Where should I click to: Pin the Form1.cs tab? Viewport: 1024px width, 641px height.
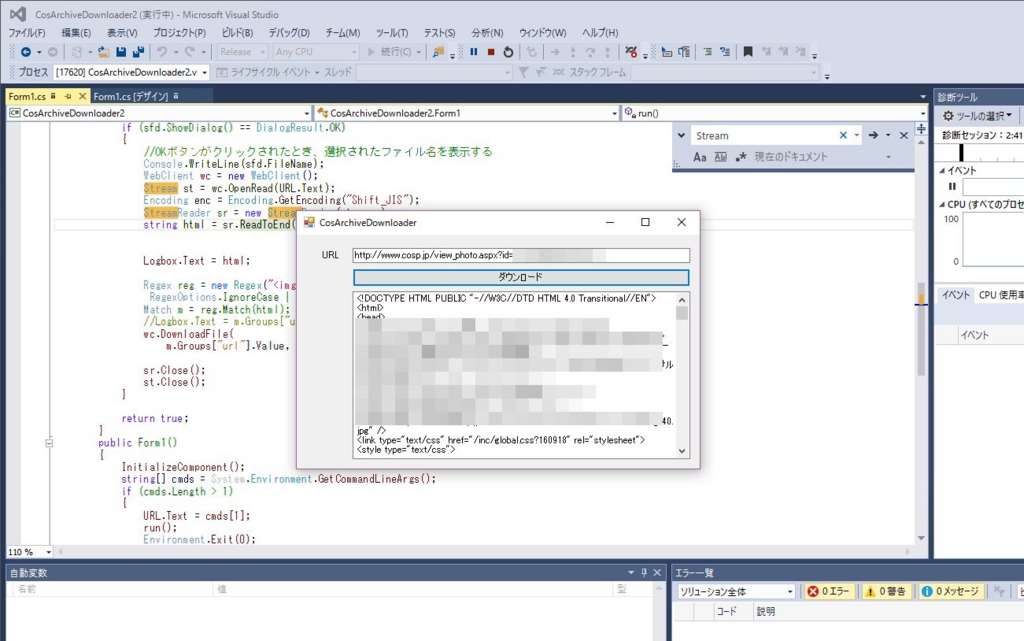pos(68,96)
